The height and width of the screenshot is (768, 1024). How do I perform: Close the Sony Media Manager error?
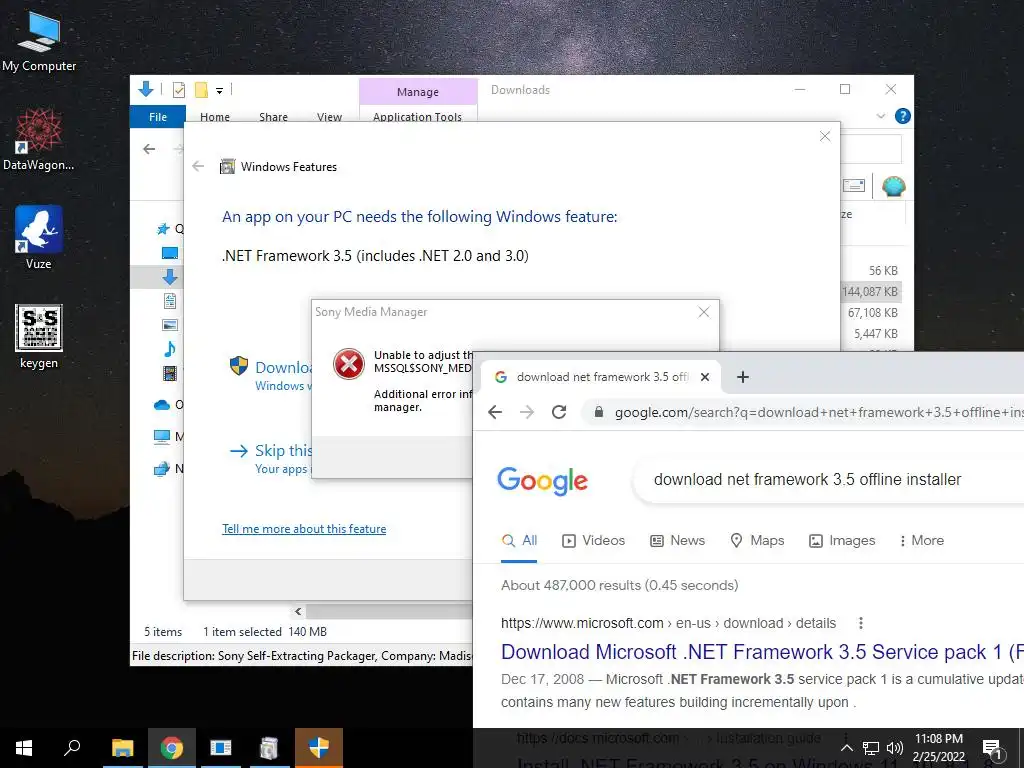click(703, 312)
